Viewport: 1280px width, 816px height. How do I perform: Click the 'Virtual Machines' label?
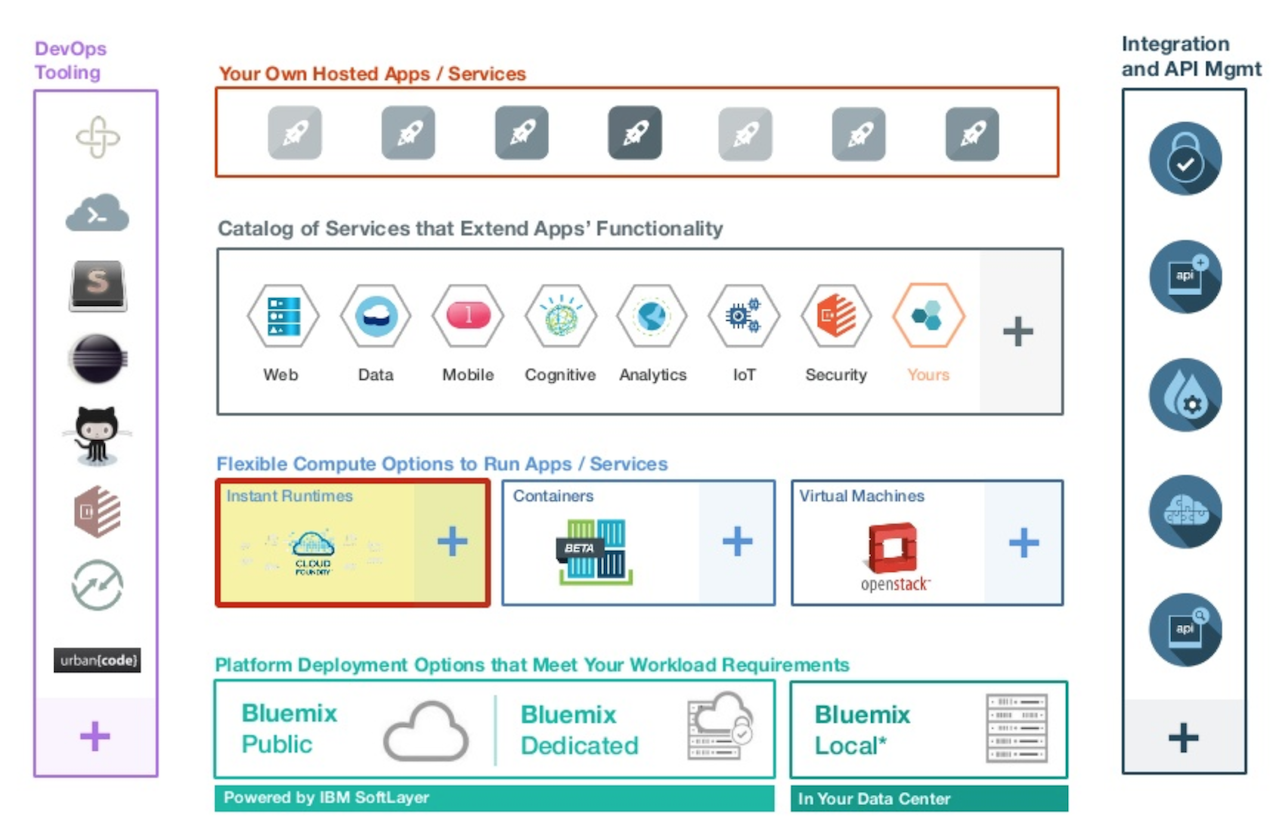coord(862,496)
